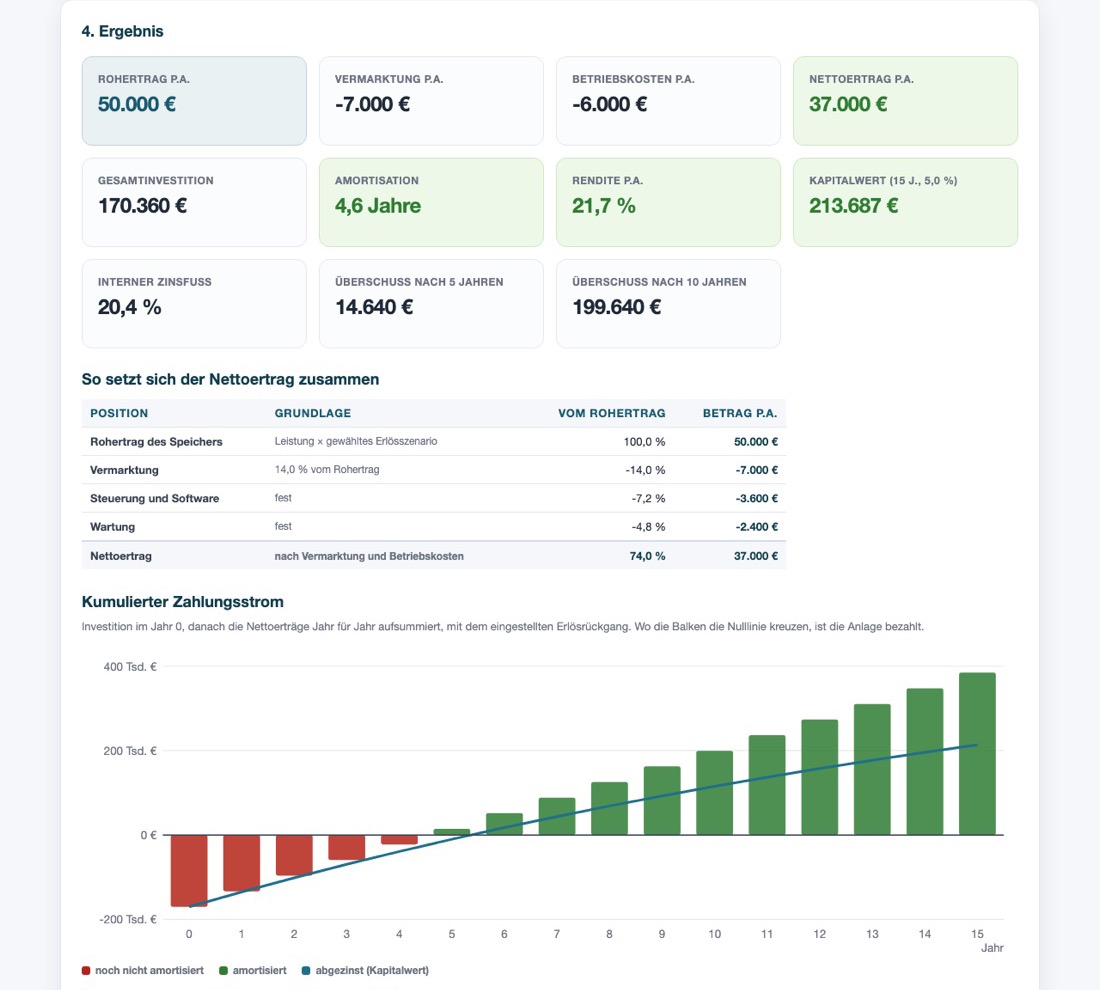
Task: Select the 'Steuerung und Software' row label
Action: click(x=154, y=499)
